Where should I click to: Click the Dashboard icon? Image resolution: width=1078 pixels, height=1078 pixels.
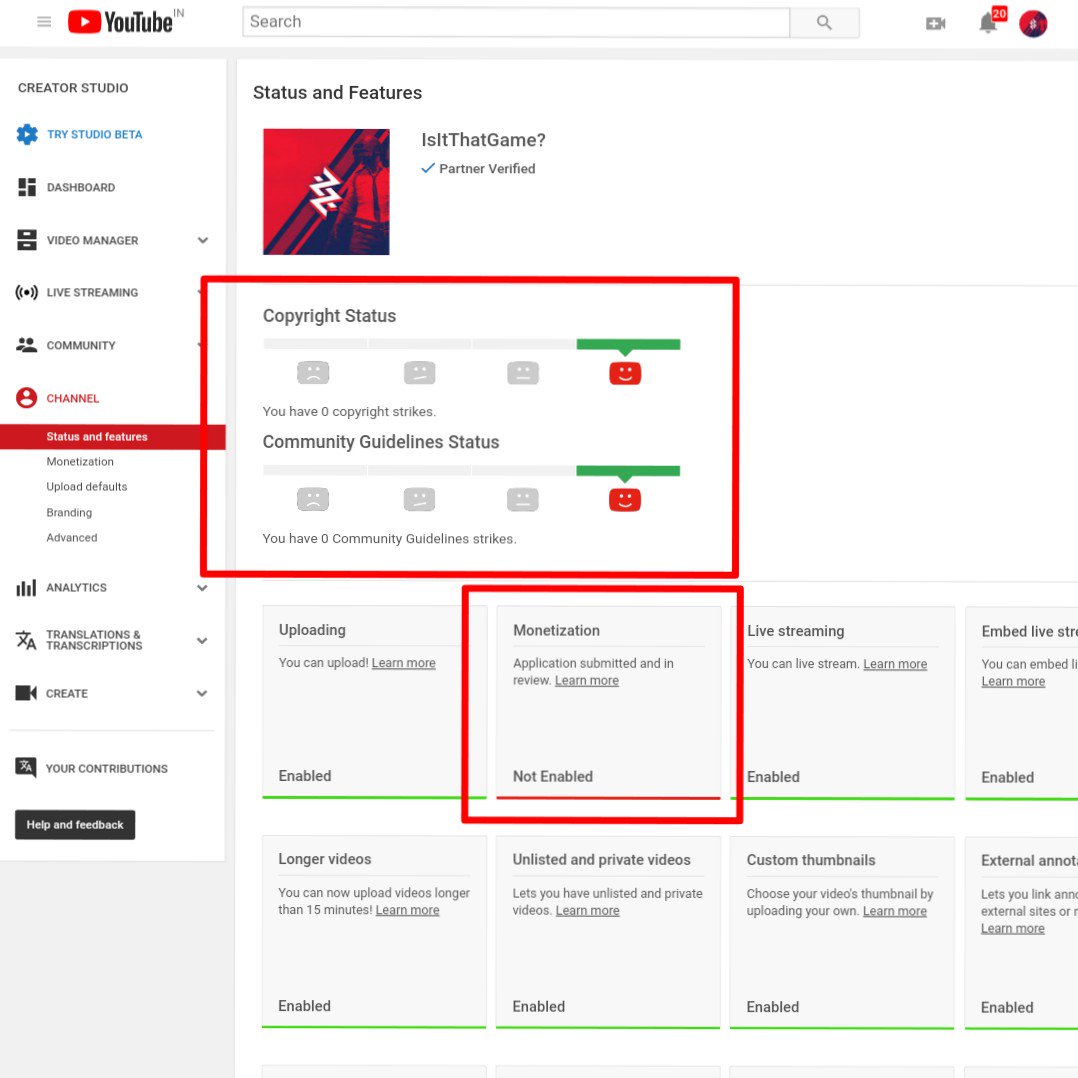pyautogui.click(x=27, y=187)
